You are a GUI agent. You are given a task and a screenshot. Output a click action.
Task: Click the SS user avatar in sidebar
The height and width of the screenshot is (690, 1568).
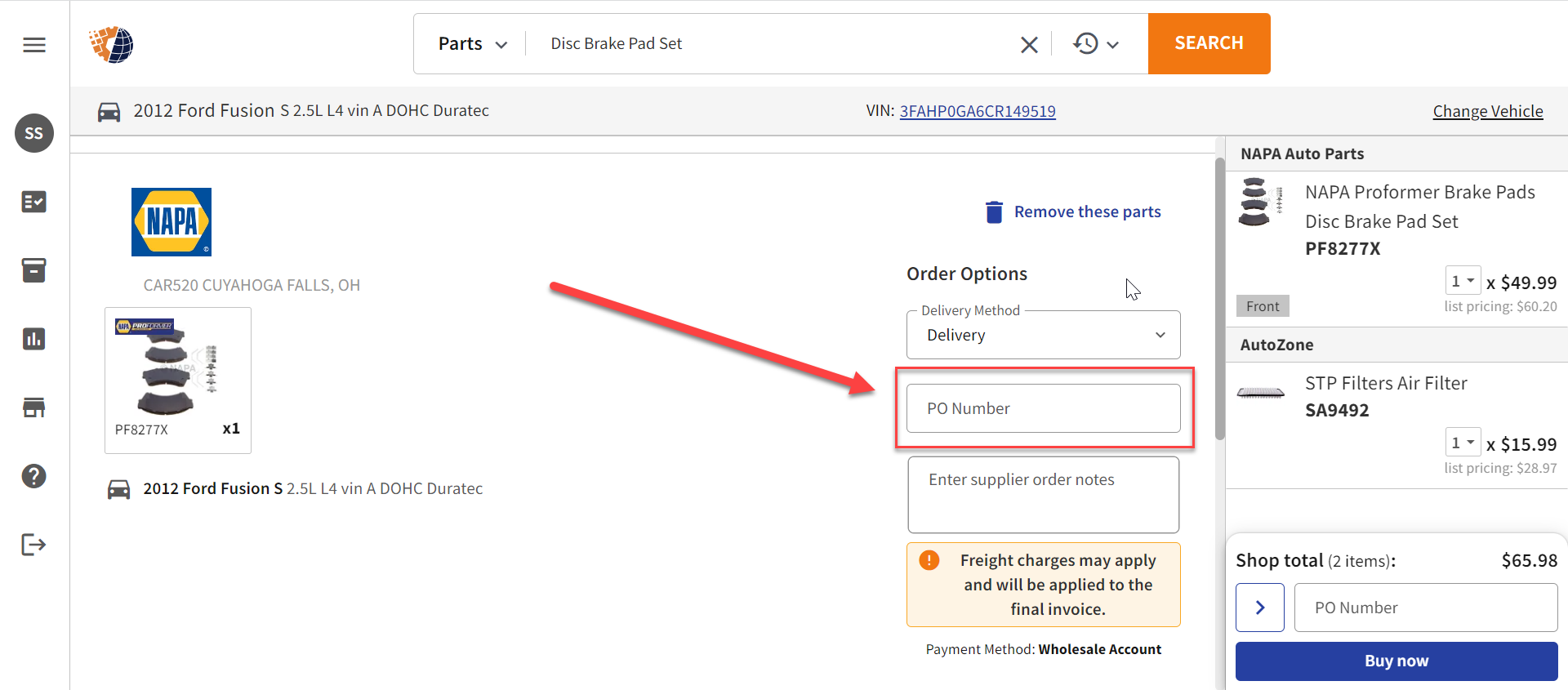click(x=34, y=132)
